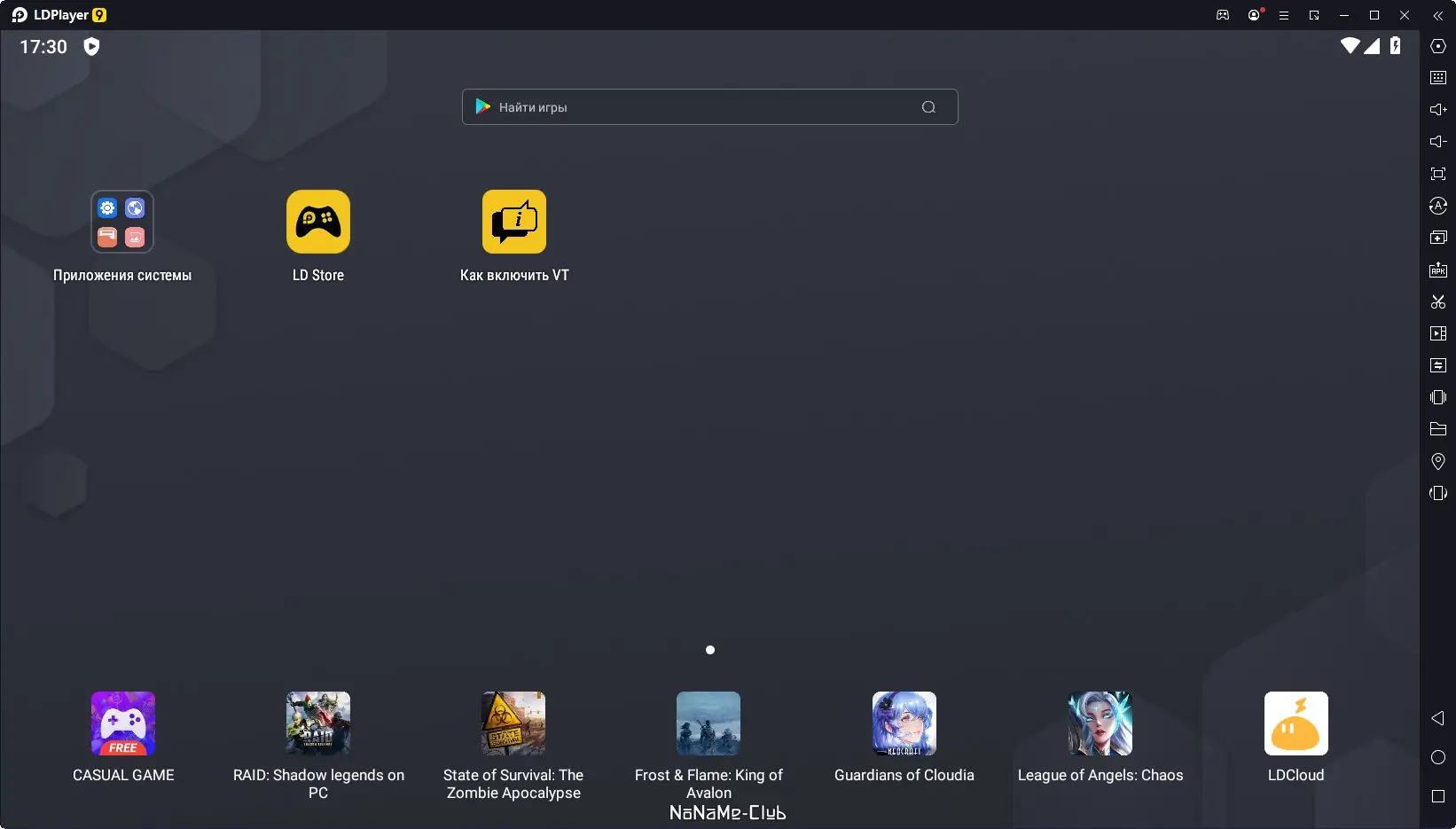Viewport: 1456px width, 829px height.
Task: Click the pop-out window icon in title bar
Action: 1314,15
